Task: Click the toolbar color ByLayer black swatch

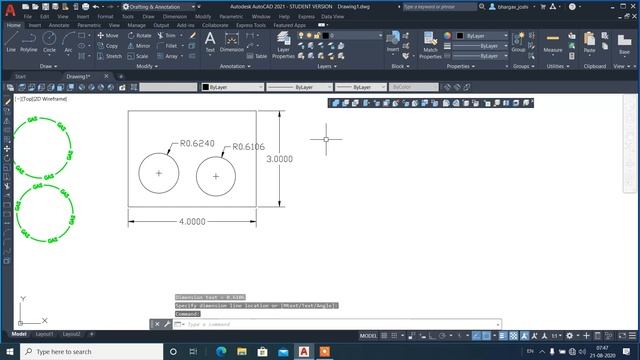Action: tap(206, 87)
